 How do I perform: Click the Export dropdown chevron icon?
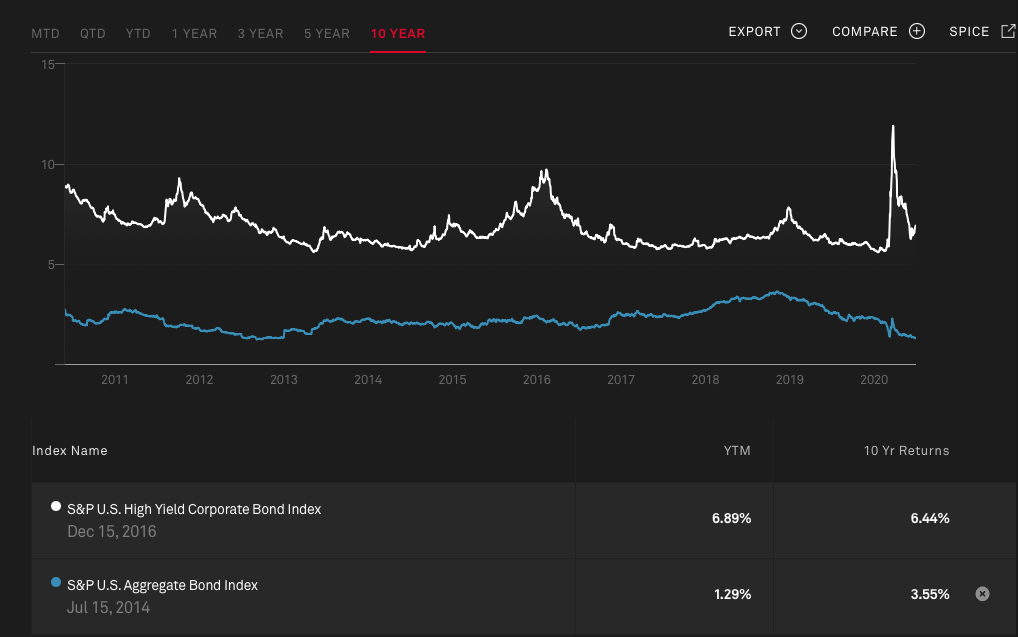[x=798, y=31]
